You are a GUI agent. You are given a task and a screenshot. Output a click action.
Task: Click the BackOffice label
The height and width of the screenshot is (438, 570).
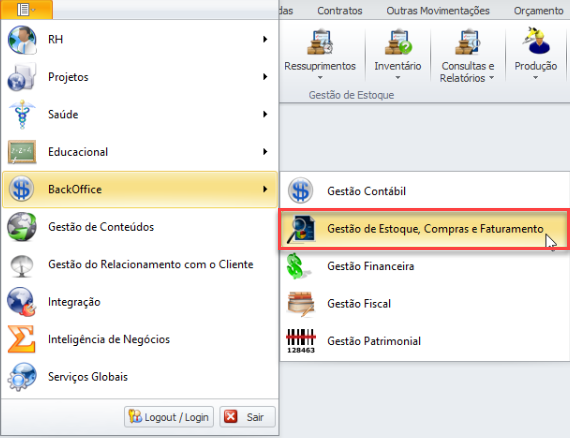tap(75, 189)
